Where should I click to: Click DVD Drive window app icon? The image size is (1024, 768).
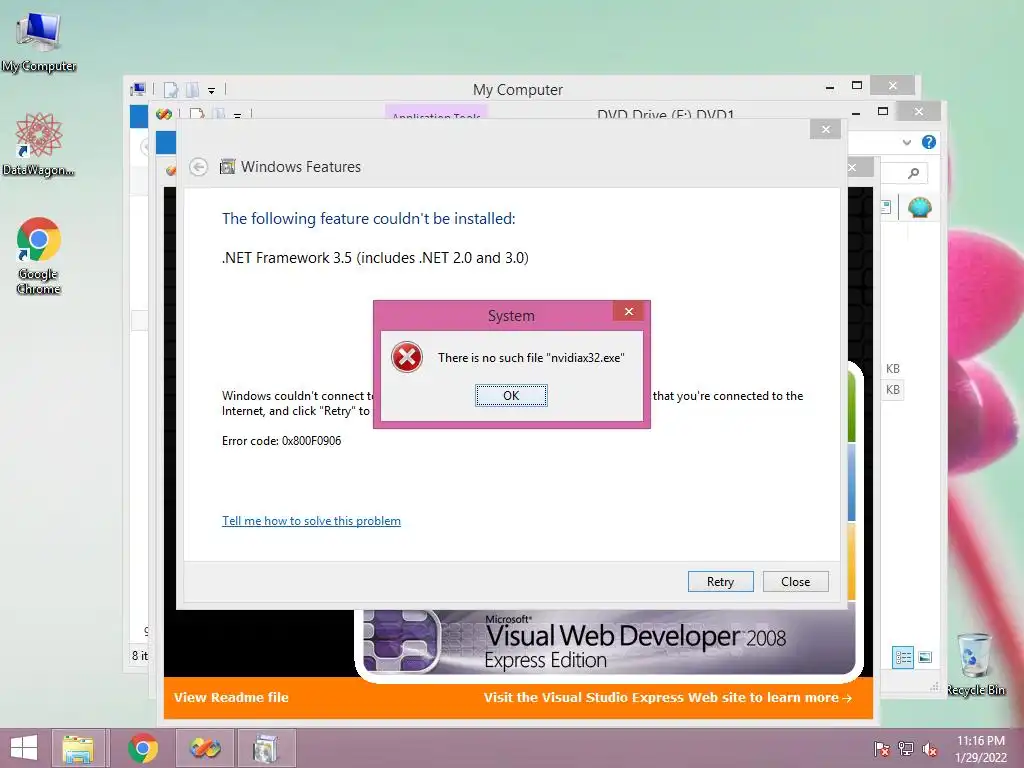click(x=164, y=114)
